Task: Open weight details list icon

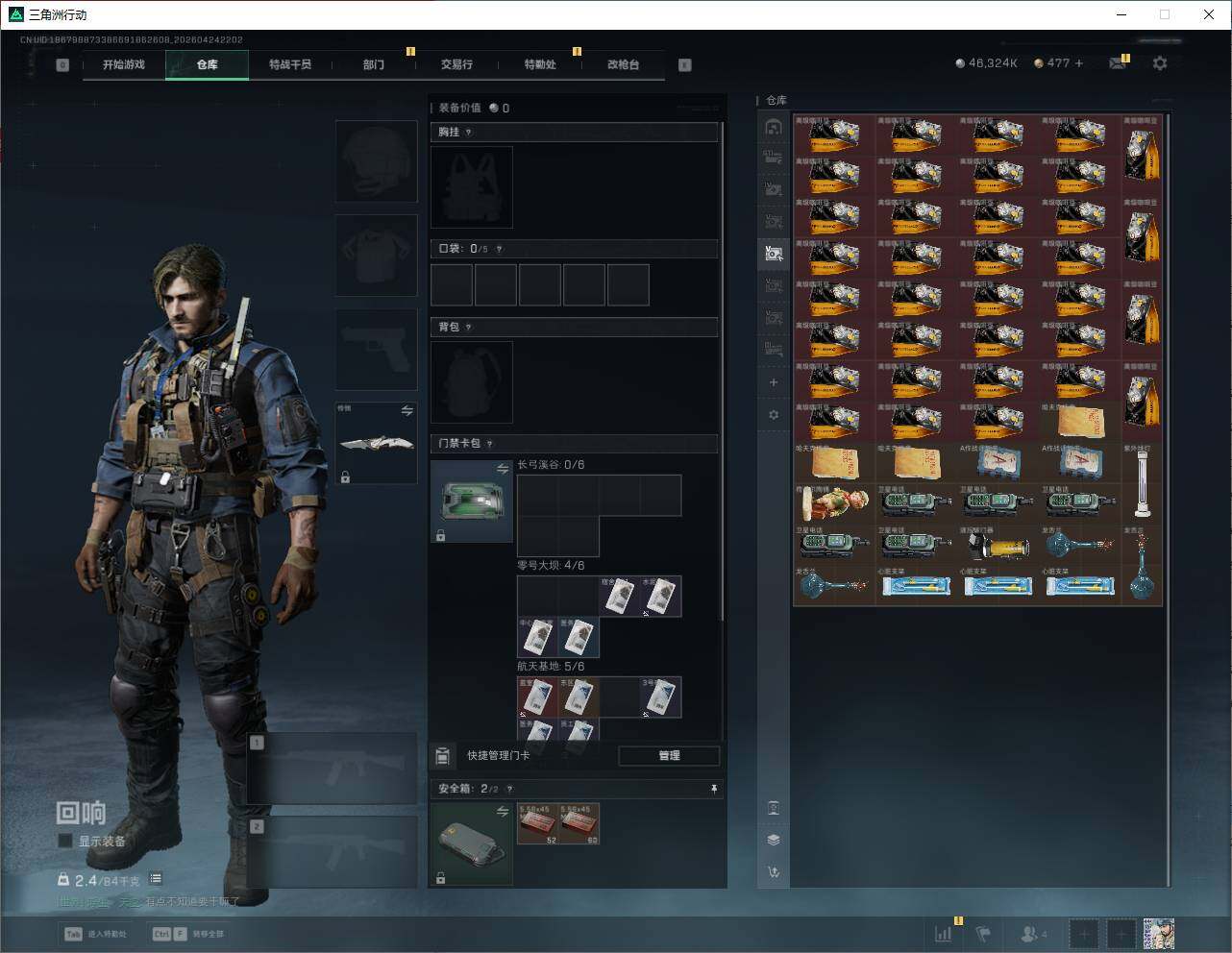Action: pyautogui.click(x=156, y=879)
